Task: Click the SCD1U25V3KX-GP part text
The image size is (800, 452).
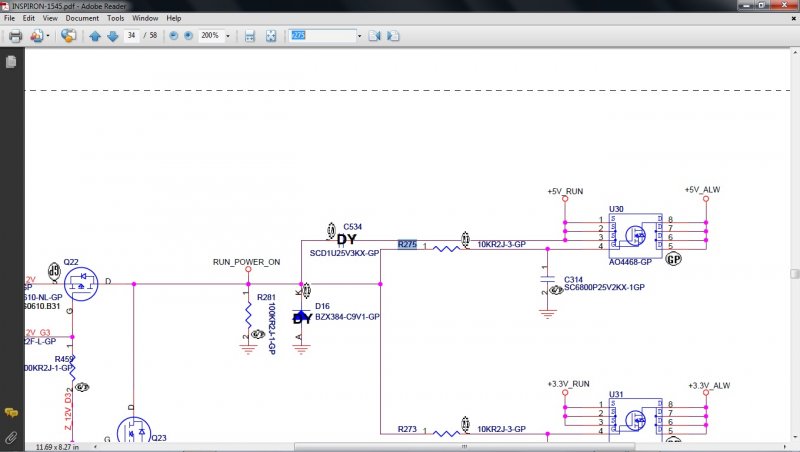Action: coord(344,253)
